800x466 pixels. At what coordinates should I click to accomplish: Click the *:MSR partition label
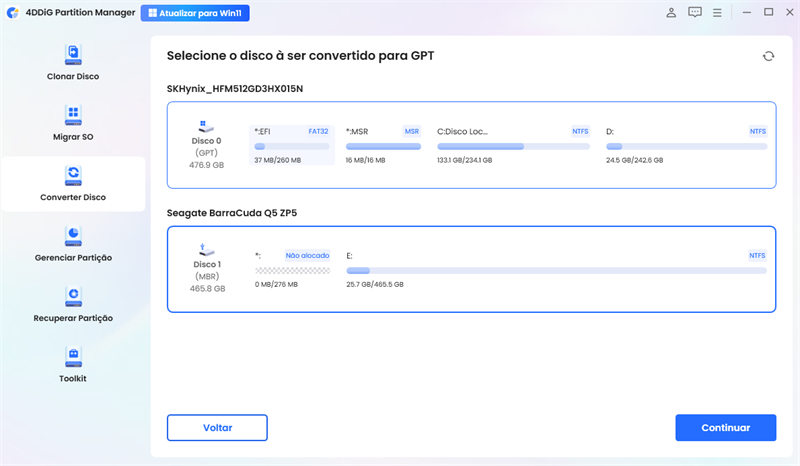(x=357, y=131)
